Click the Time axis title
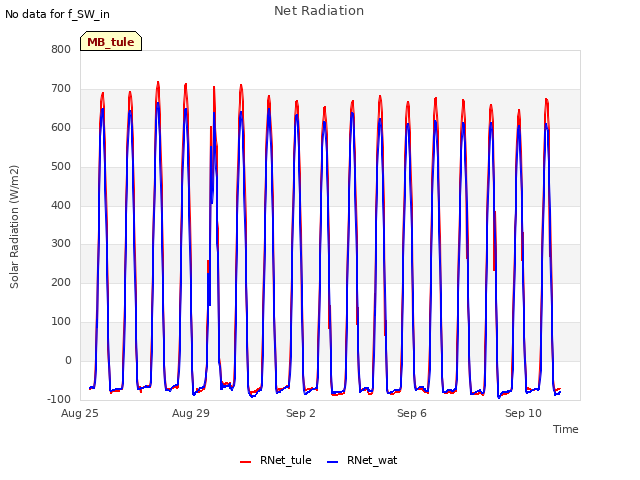The image size is (640, 480). [x=566, y=429]
